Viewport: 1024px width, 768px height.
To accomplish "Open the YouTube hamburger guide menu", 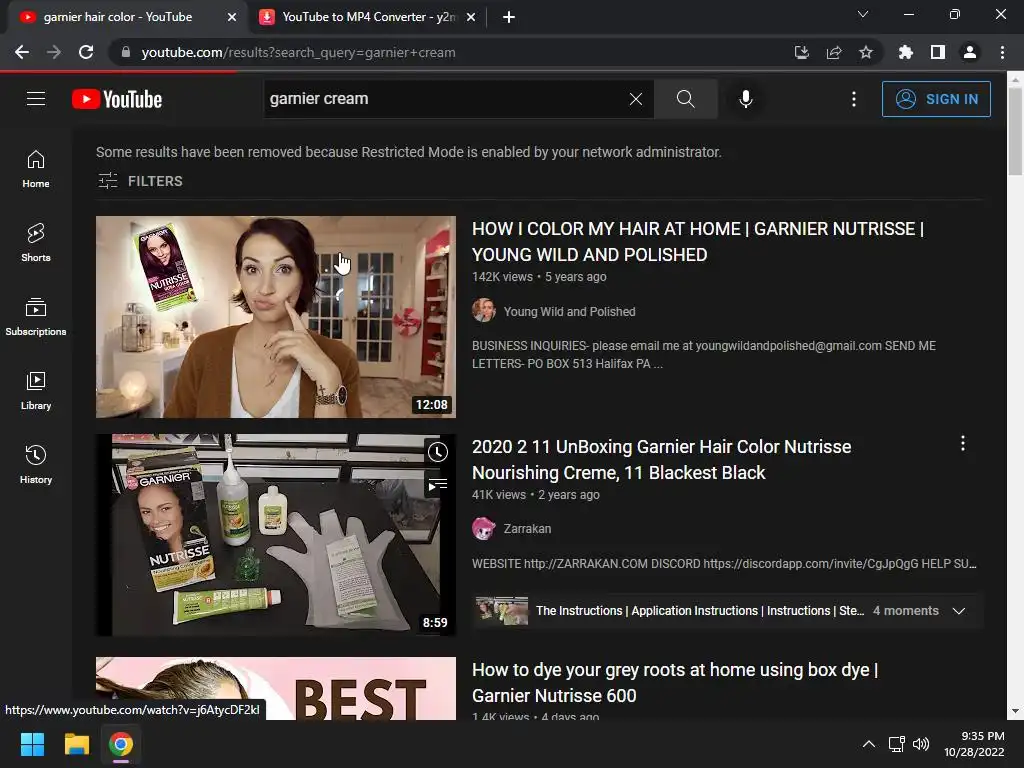I will click(36, 99).
